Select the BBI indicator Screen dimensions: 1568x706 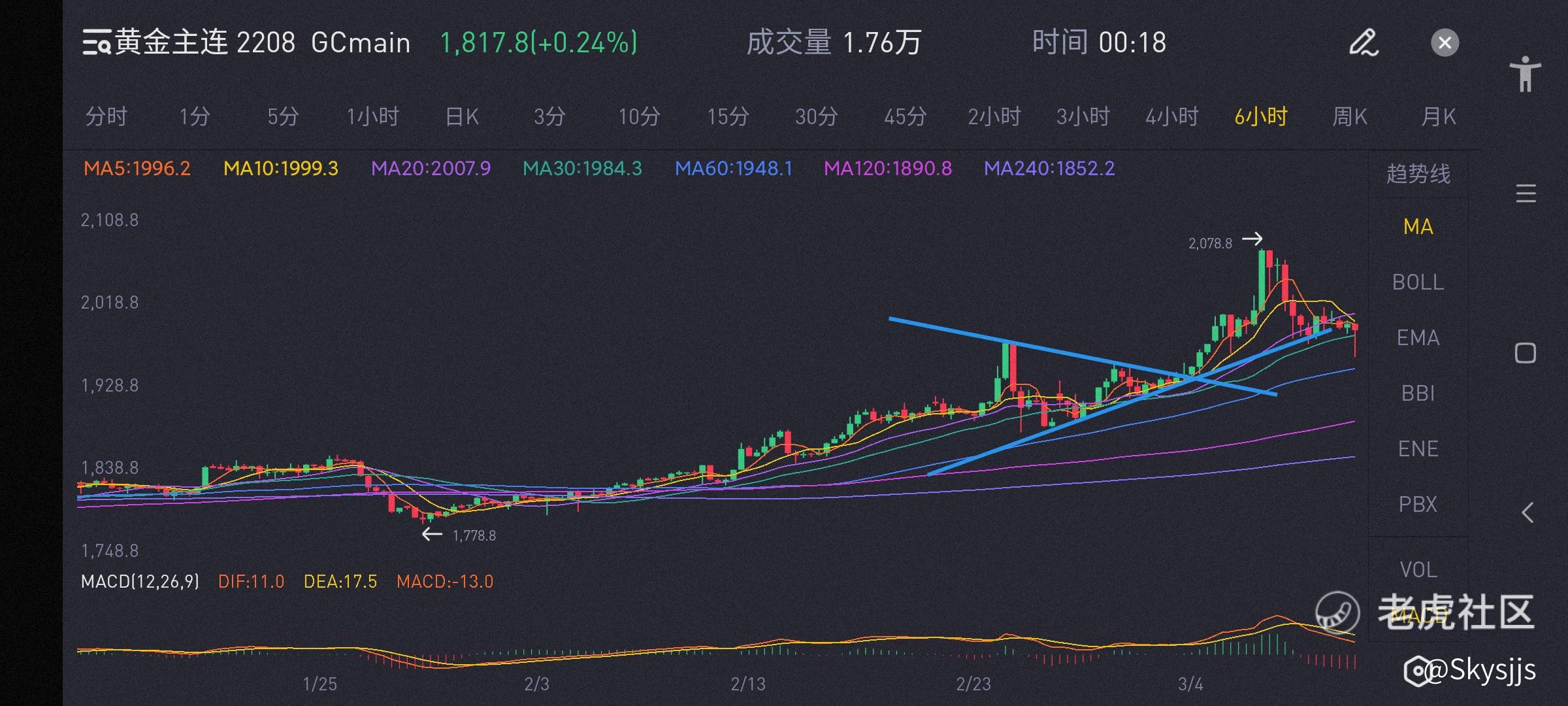point(1418,394)
